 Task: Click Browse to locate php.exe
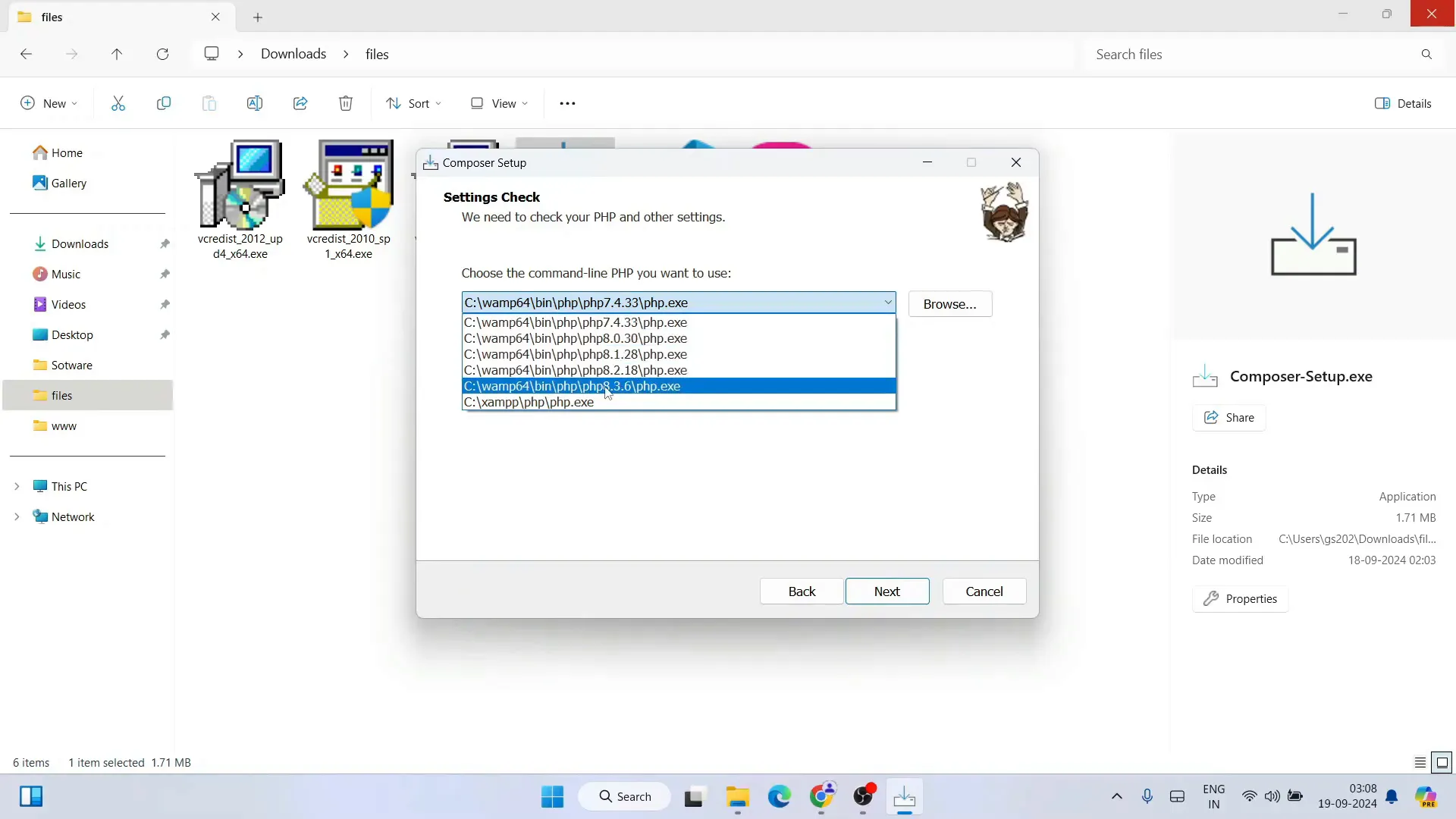[950, 304]
